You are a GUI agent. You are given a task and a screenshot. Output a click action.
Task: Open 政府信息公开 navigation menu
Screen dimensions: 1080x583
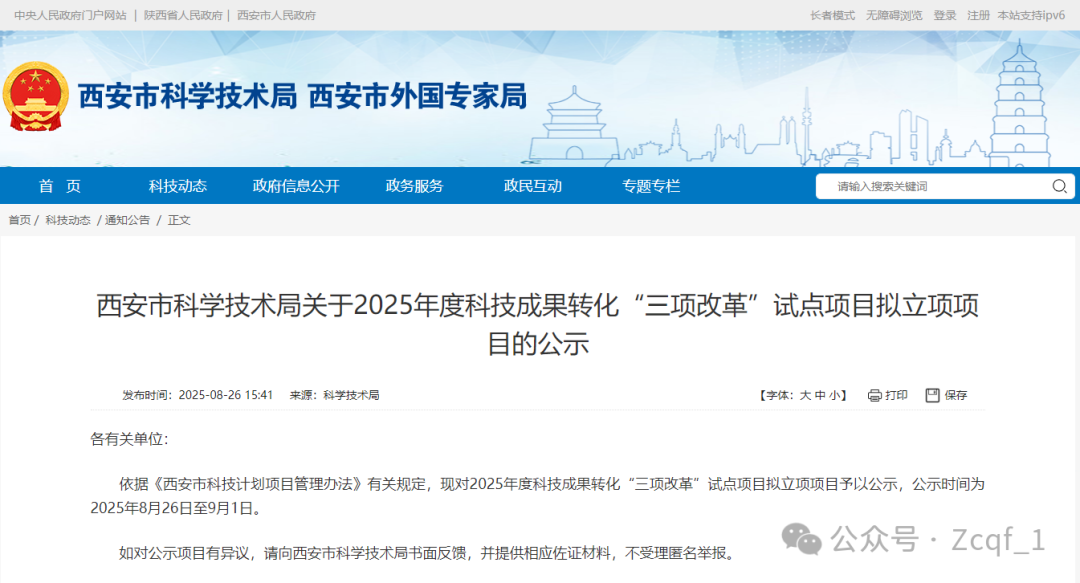click(x=296, y=186)
